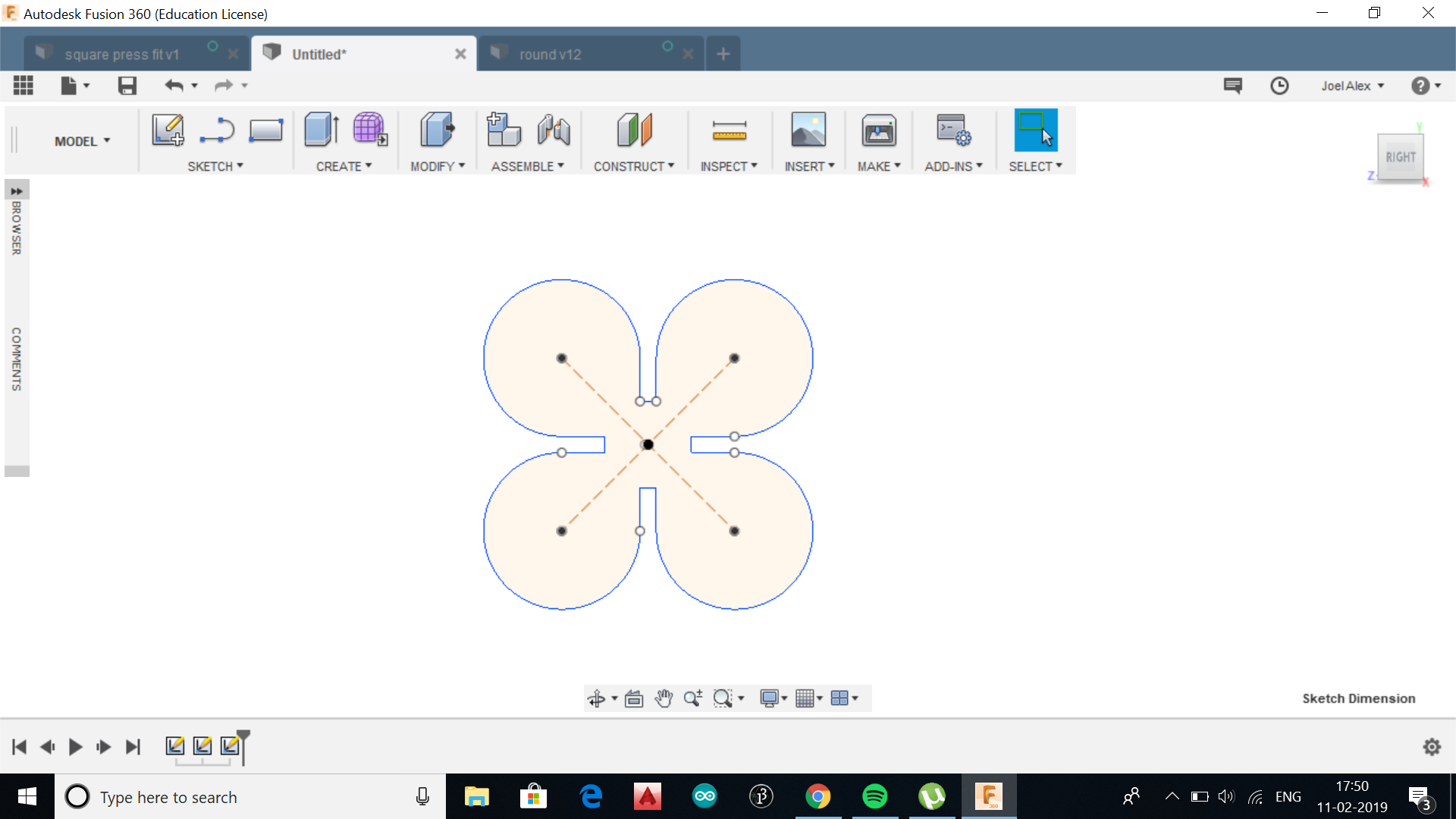
Task: Open Spotify from the taskbar
Action: (x=874, y=796)
